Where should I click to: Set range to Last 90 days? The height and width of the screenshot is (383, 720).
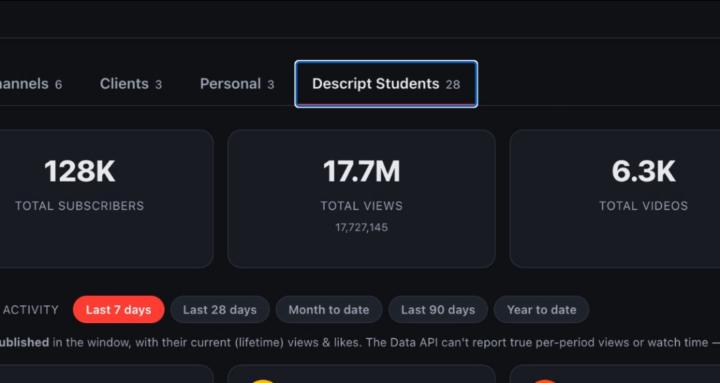pyautogui.click(x=438, y=310)
